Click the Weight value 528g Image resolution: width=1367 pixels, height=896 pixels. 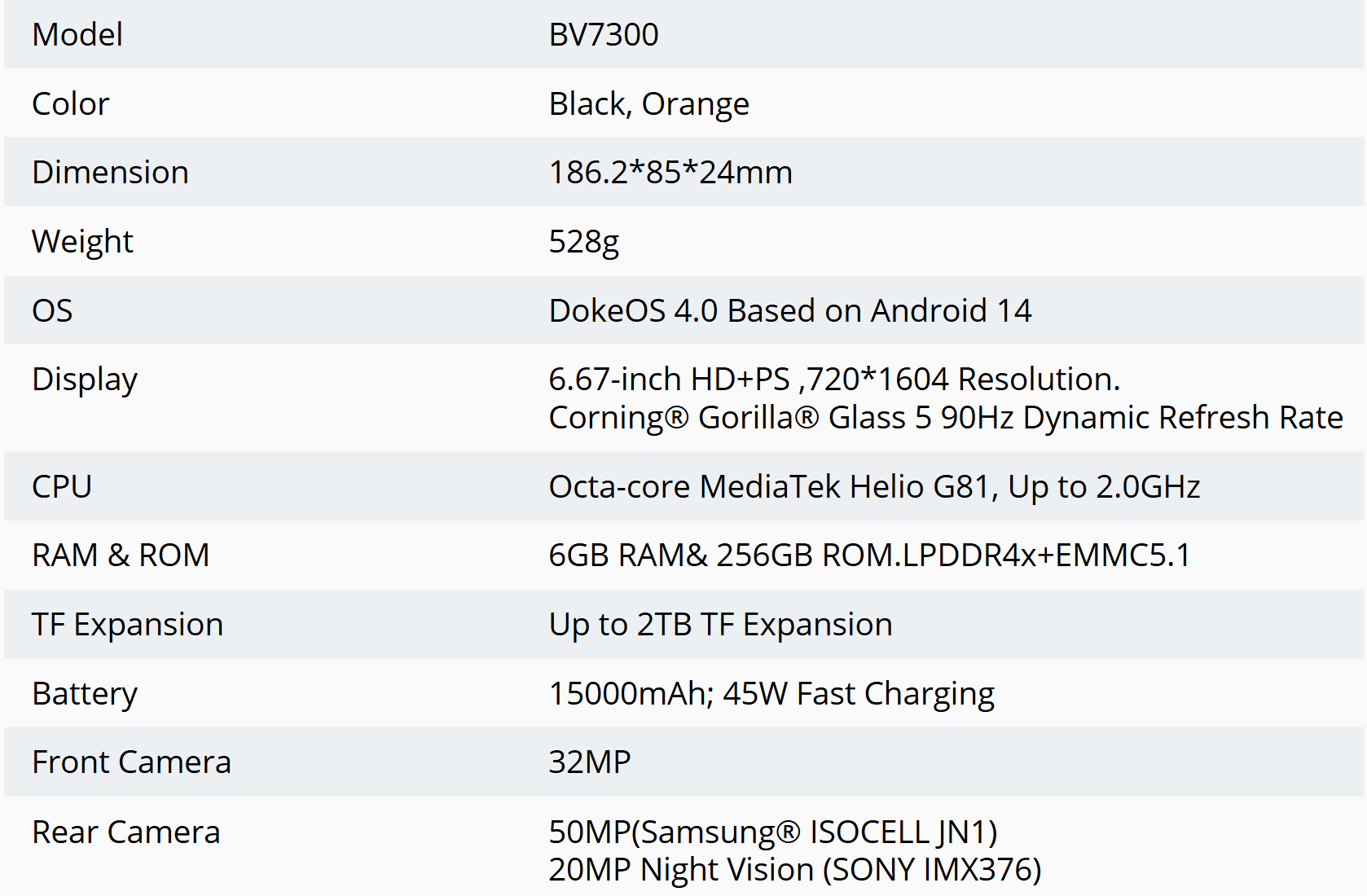click(584, 242)
